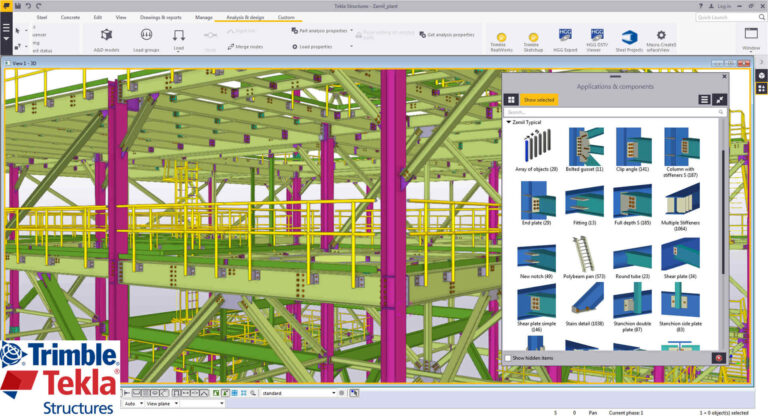
Task: Select the Shear plate (34) component
Action: coord(680,259)
